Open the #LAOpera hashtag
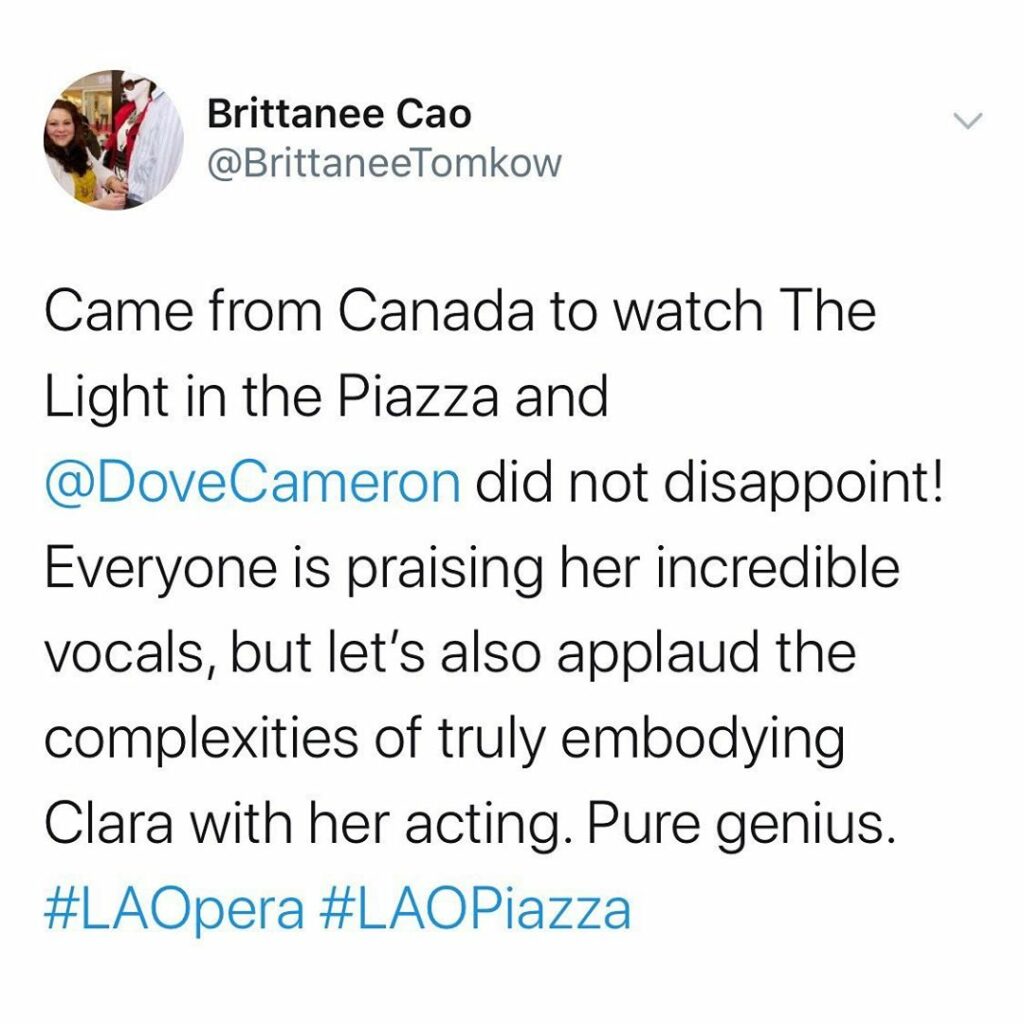The image size is (1024, 1024). pyautogui.click(x=176, y=911)
